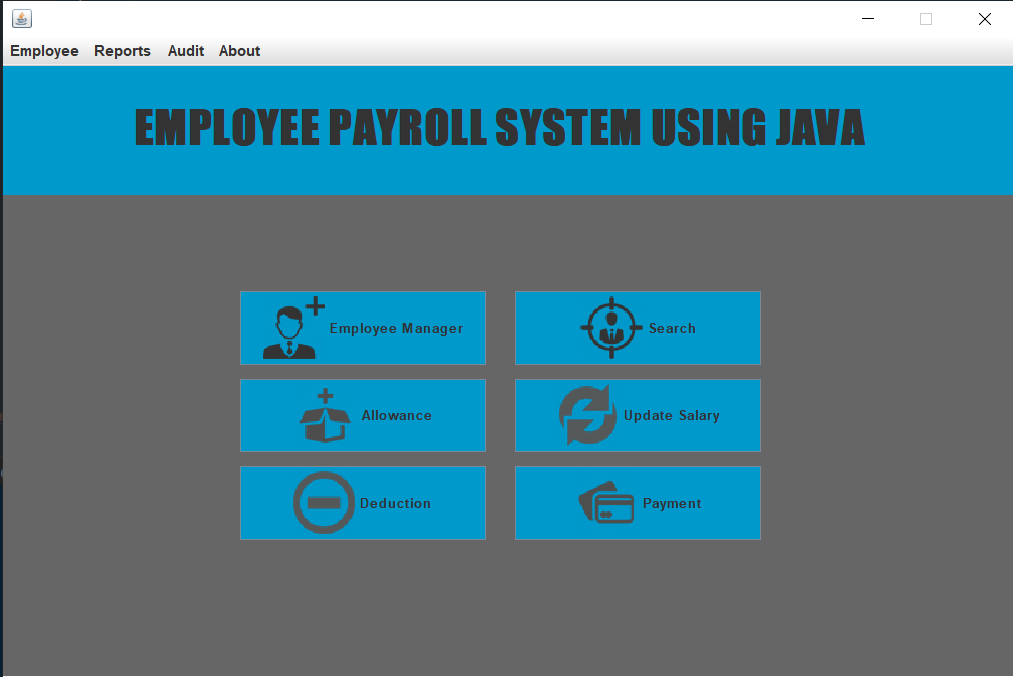
Task: Close the payroll application window
Action: [x=984, y=19]
